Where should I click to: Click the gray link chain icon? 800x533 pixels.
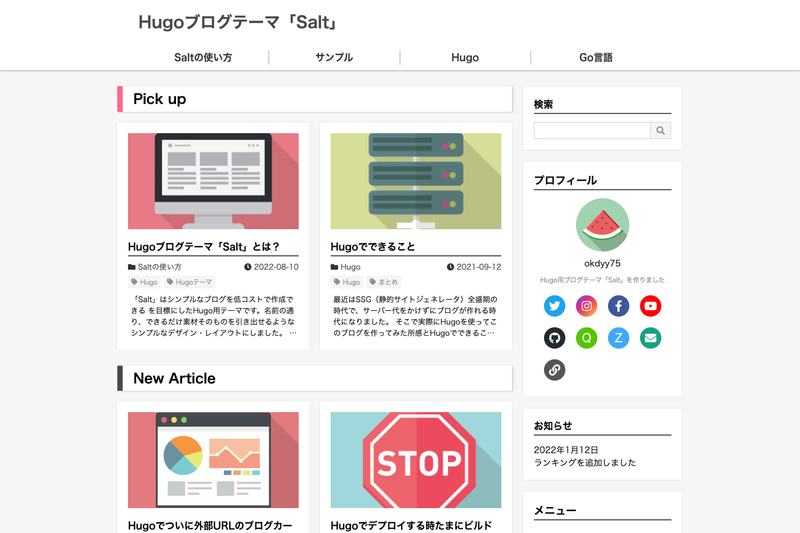click(555, 370)
